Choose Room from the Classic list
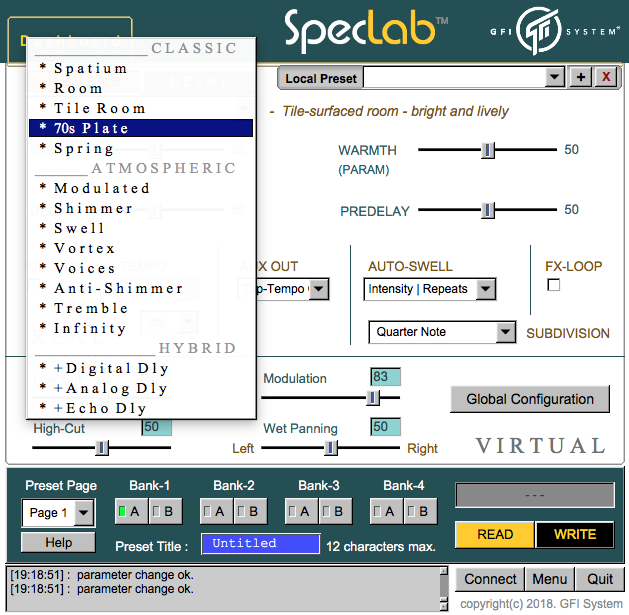The image size is (629, 615). click(141, 88)
